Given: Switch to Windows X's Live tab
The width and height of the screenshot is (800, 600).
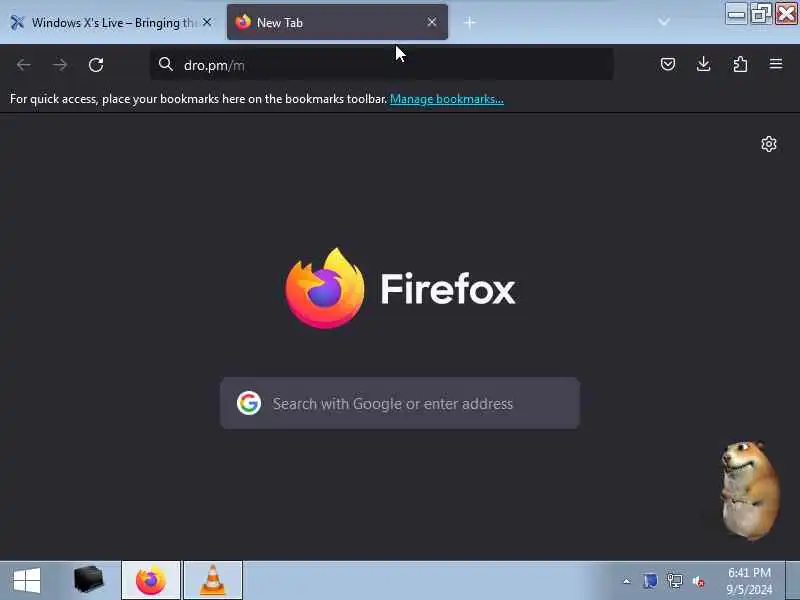Looking at the screenshot, I should tap(111, 22).
